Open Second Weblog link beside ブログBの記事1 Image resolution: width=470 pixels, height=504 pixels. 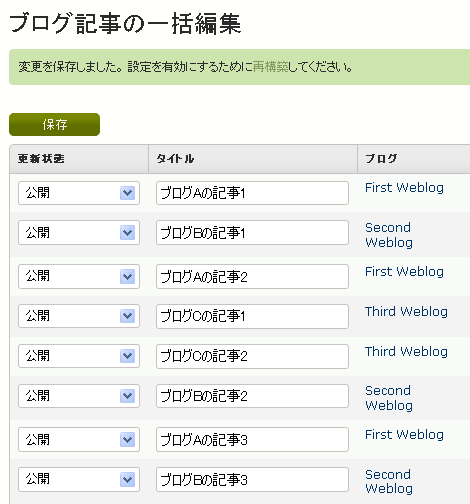389,235
